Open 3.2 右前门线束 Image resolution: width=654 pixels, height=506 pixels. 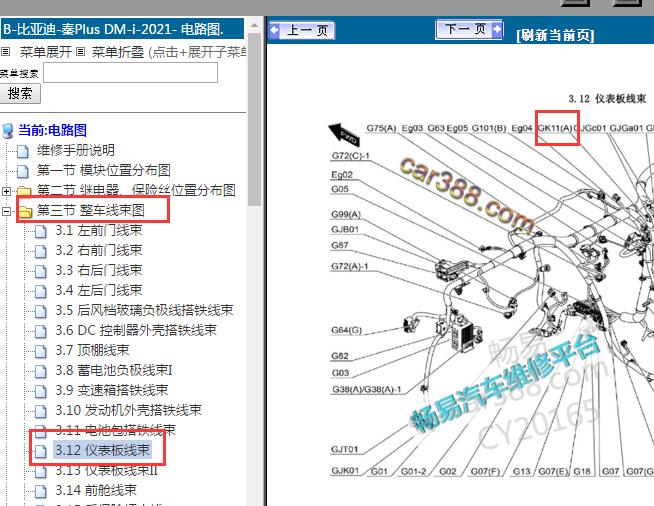pyautogui.click(x=99, y=250)
